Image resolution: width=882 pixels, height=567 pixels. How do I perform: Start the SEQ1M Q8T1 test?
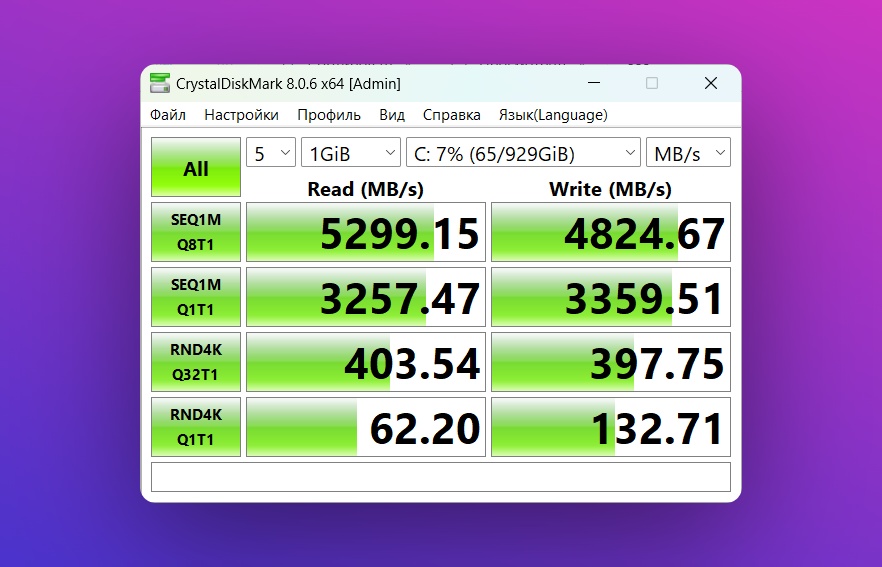point(196,232)
